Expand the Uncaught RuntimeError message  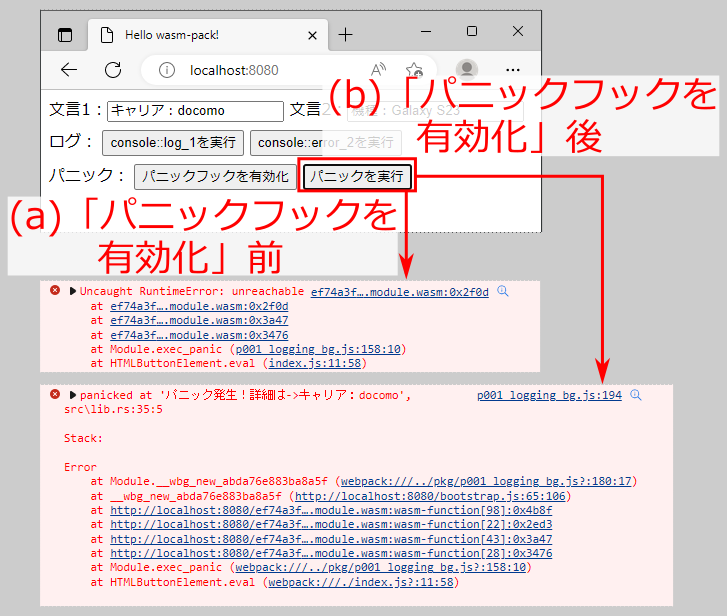[73, 291]
